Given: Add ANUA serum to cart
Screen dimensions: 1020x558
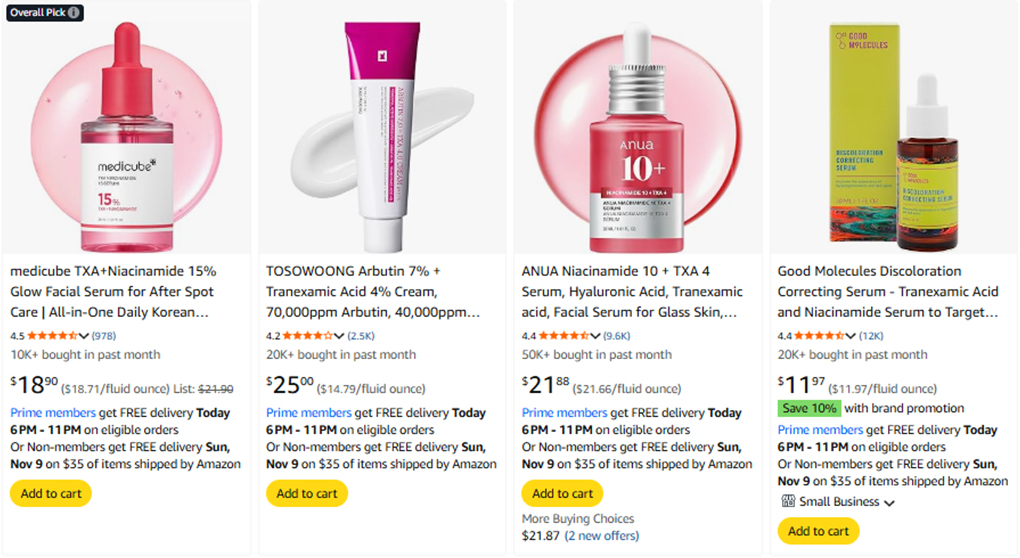Looking at the screenshot, I should point(563,493).
